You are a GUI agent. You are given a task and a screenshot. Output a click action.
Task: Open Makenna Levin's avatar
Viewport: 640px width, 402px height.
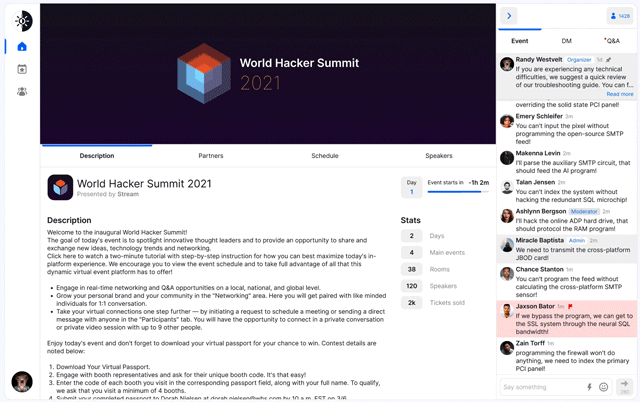click(x=507, y=158)
